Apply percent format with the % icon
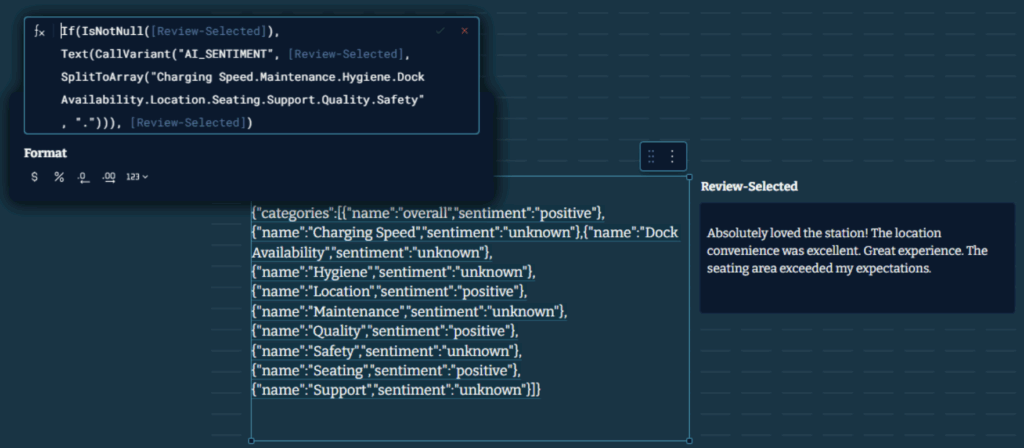The image size is (1024, 448). click(x=59, y=177)
